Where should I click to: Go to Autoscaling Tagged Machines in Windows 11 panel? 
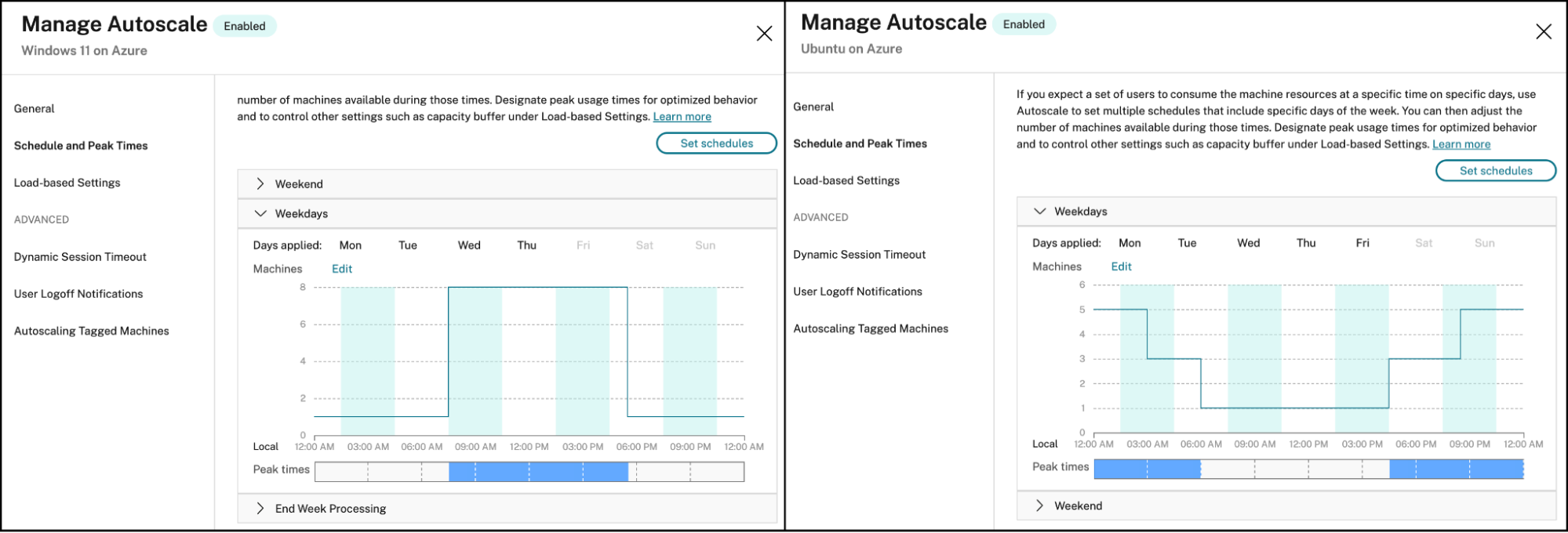click(x=91, y=331)
